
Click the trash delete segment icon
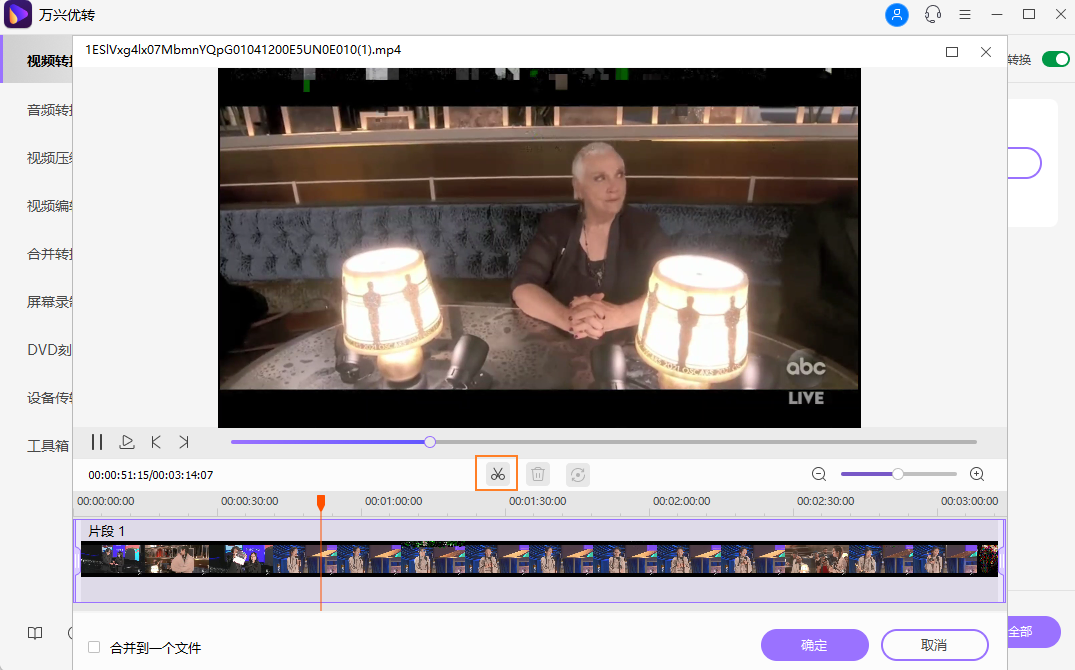[x=538, y=474]
